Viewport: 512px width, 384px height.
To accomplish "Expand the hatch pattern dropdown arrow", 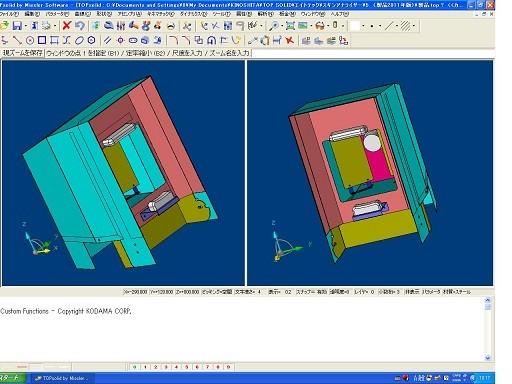I will tap(414, 26).
